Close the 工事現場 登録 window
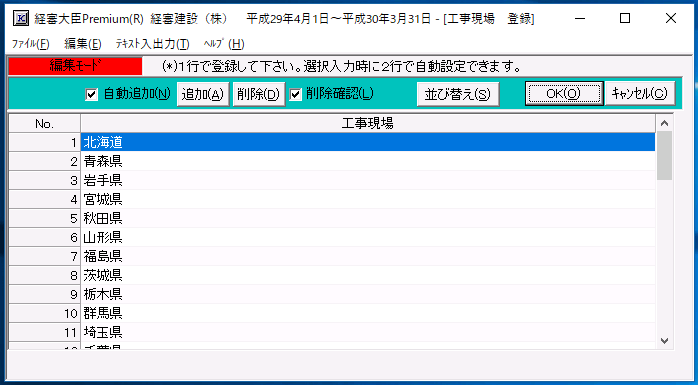 click(x=671, y=18)
